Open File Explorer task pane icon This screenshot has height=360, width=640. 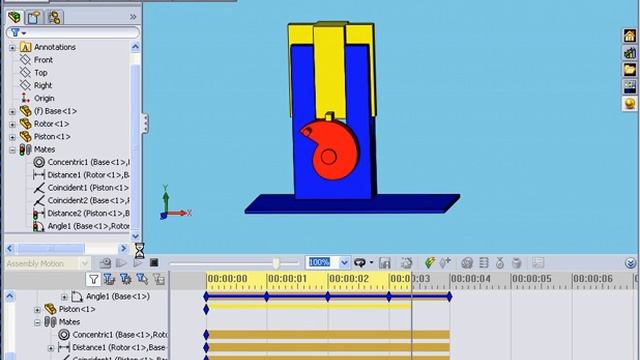point(630,70)
